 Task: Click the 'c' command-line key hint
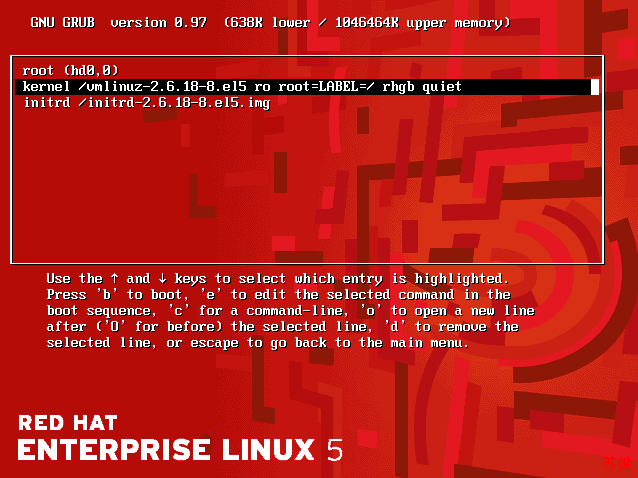pyautogui.click(x=179, y=310)
